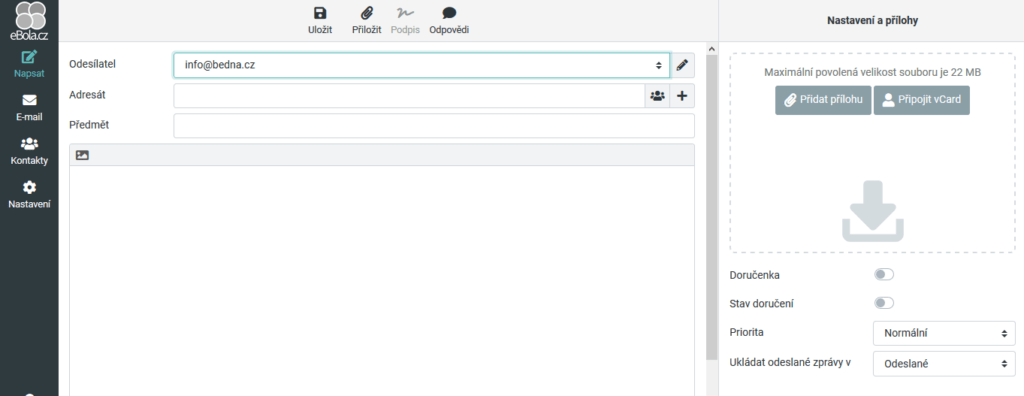Click into the Adresát input field
This screenshot has height=396, width=1024.
pyautogui.click(x=409, y=96)
